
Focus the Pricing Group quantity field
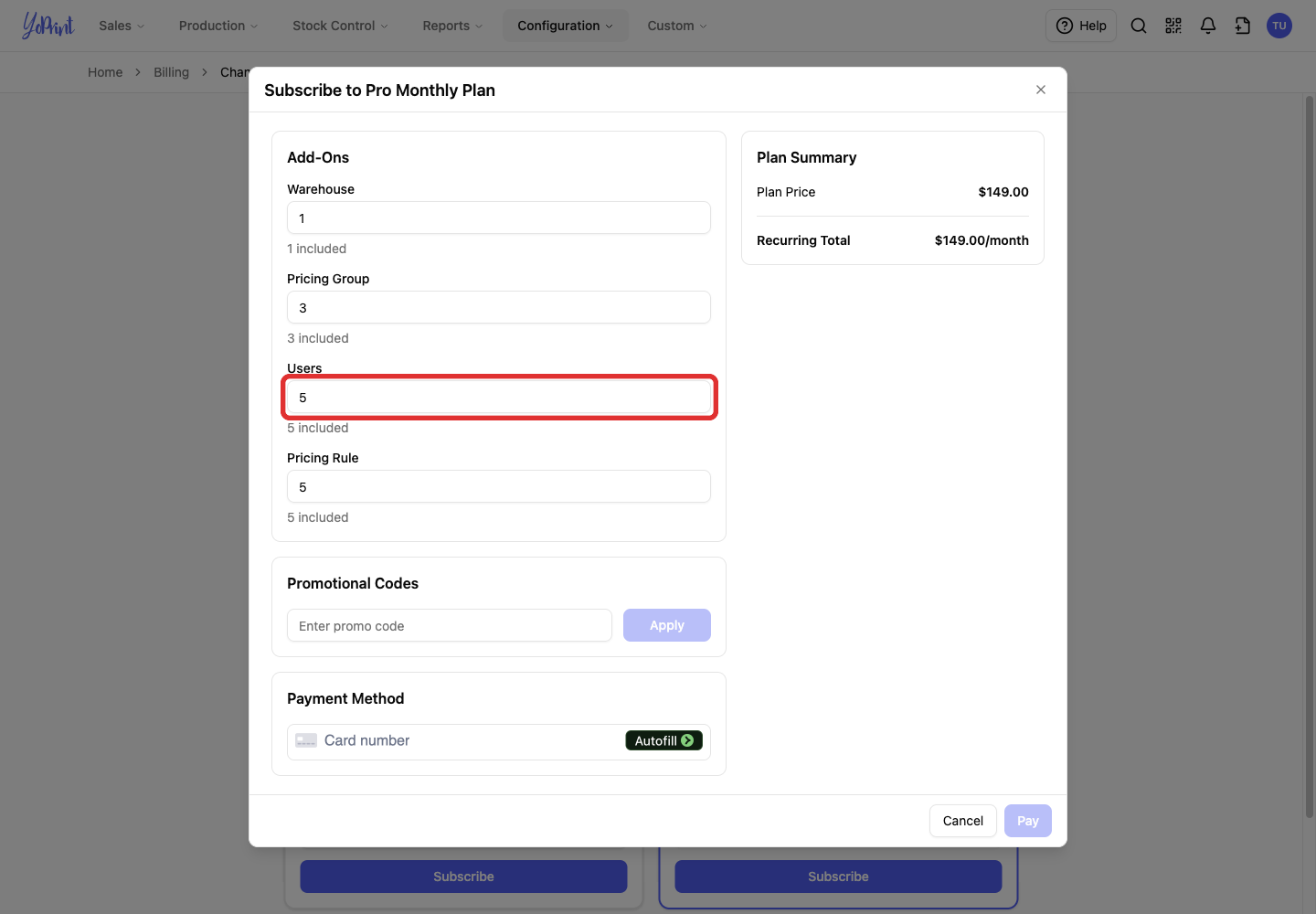pyautogui.click(x=499, y=307)
